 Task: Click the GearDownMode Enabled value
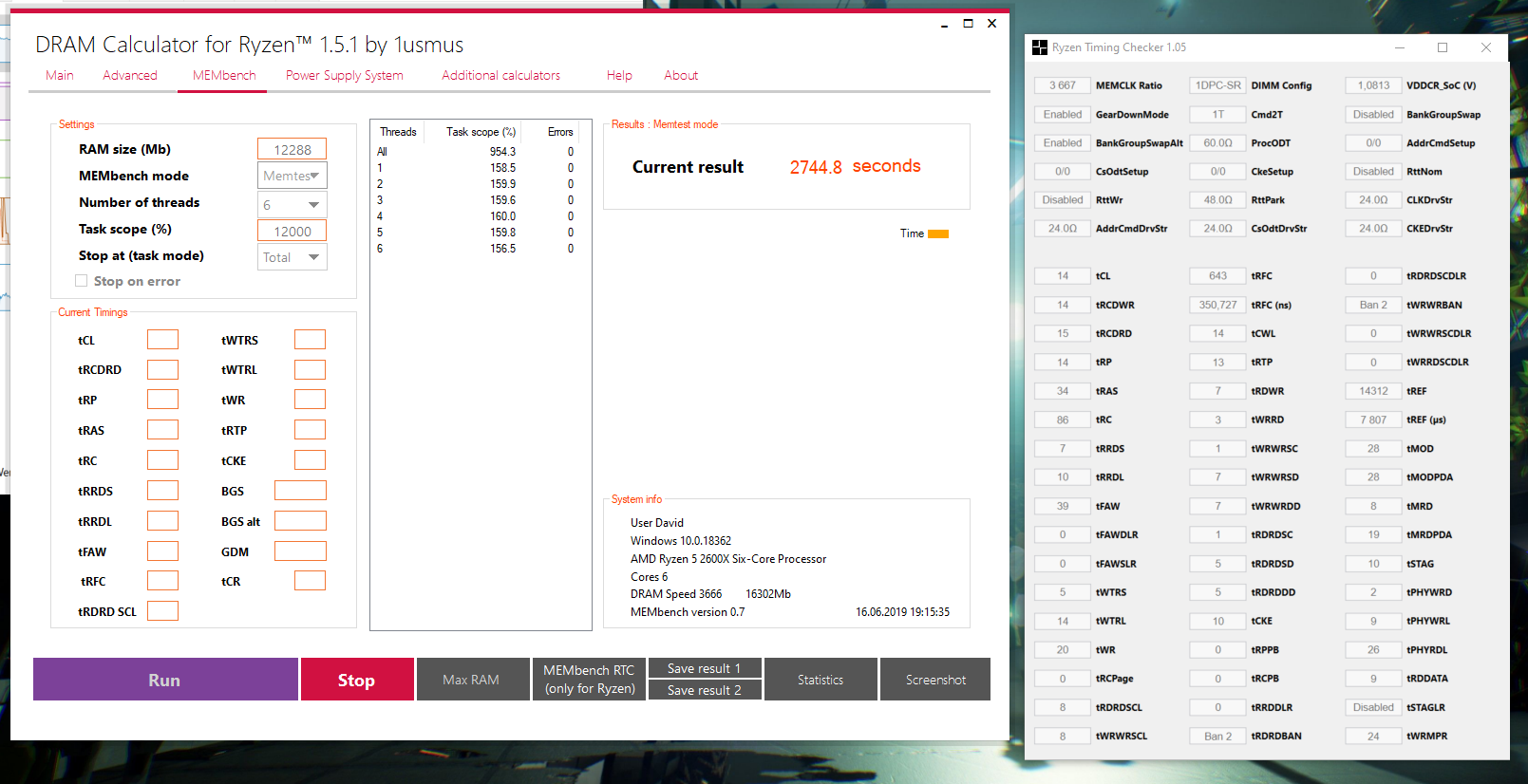(1063, 114)
